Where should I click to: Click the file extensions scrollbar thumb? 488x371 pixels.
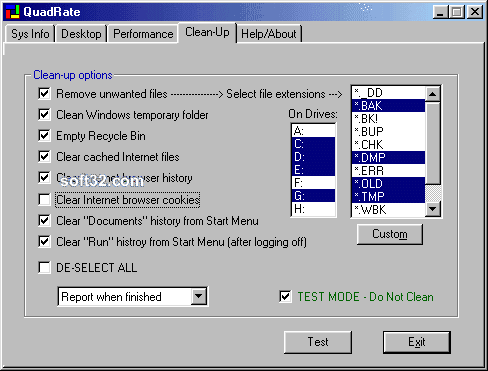tap(433, 143)
